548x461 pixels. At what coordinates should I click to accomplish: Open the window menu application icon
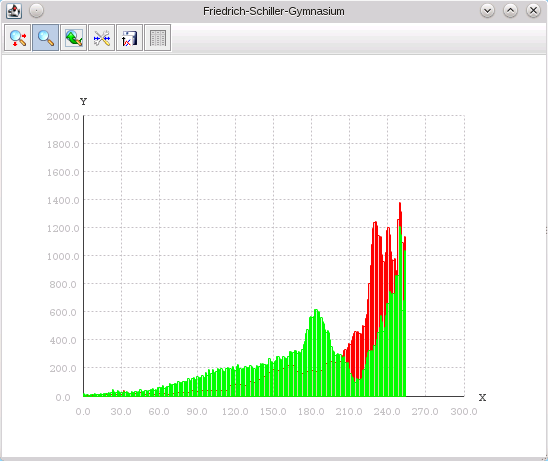pos(14,11)
